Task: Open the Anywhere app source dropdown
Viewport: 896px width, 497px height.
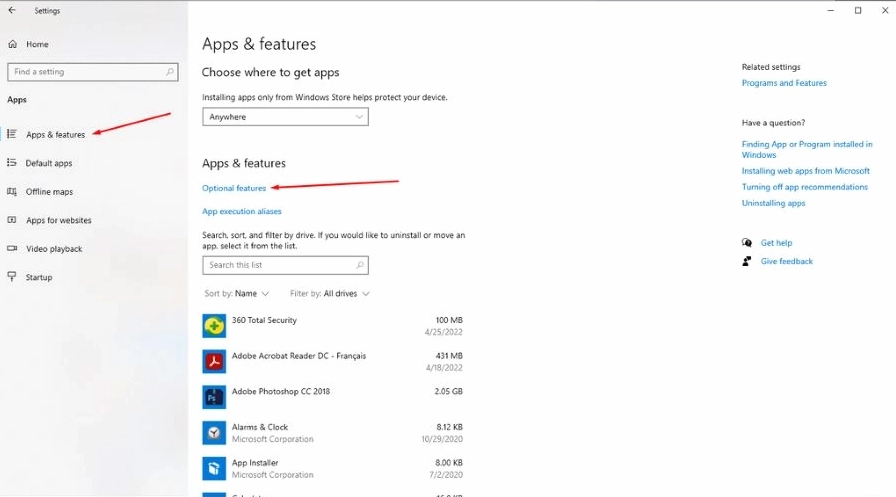Action: point(285,117)
